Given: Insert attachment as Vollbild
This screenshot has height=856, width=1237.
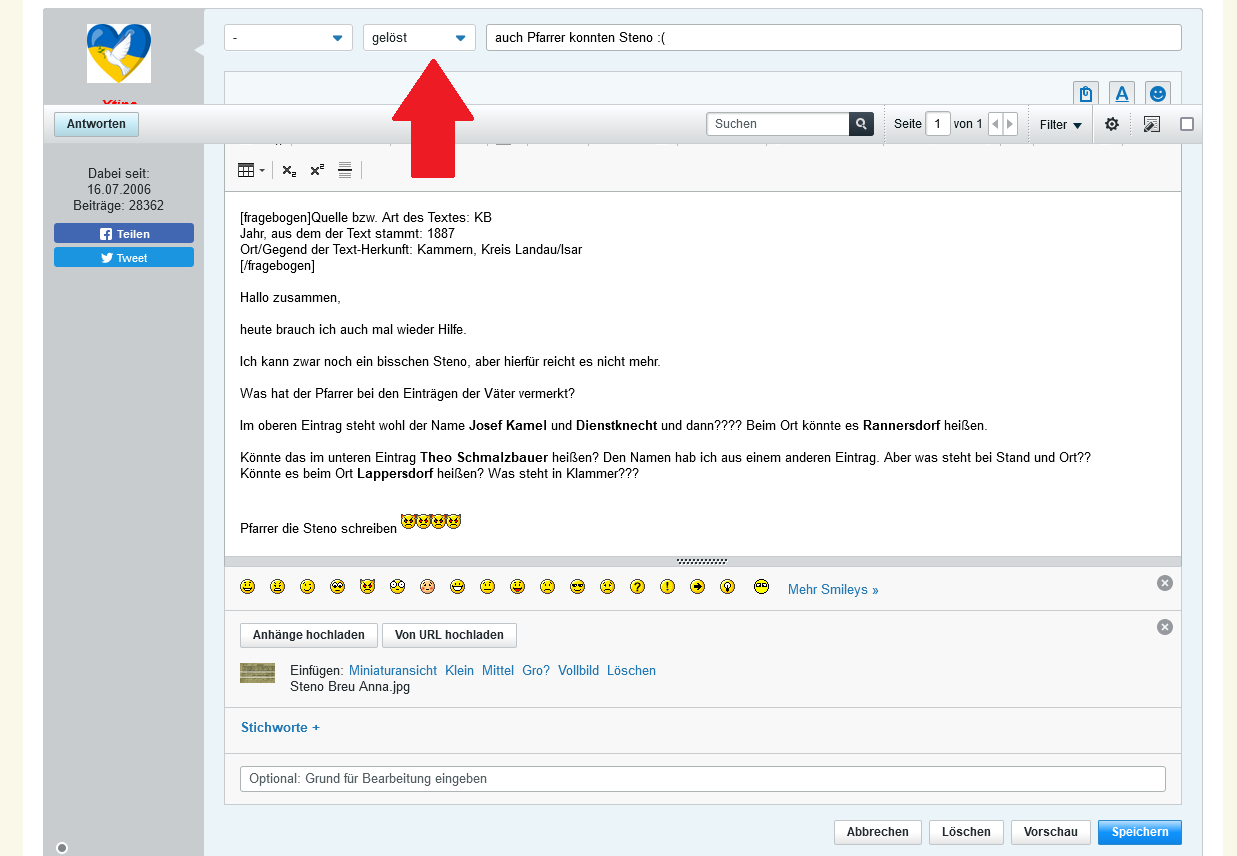Looking at the screenshot, I should pos(576,671).
